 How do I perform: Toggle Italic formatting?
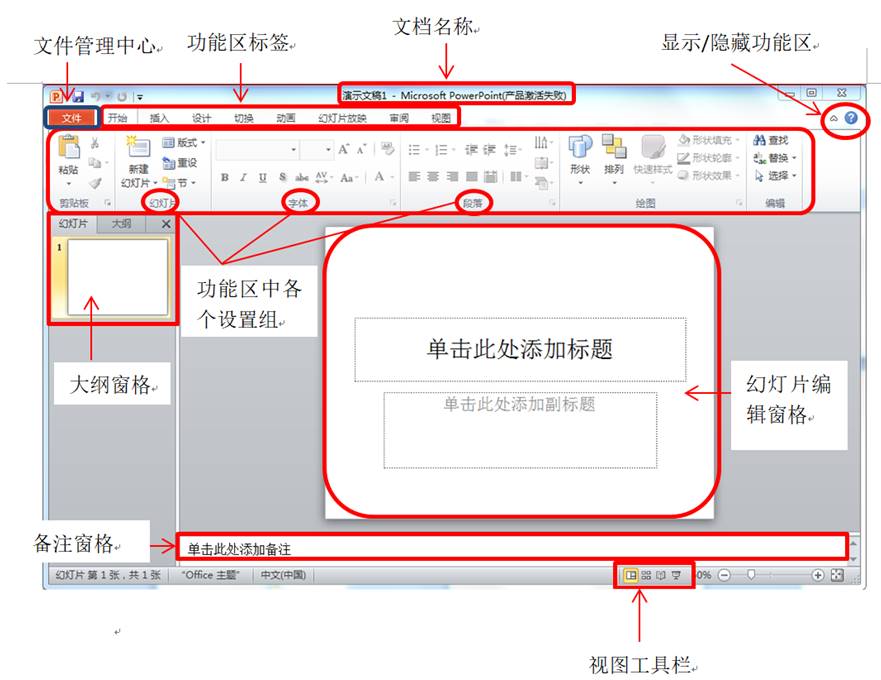(243, 178)
